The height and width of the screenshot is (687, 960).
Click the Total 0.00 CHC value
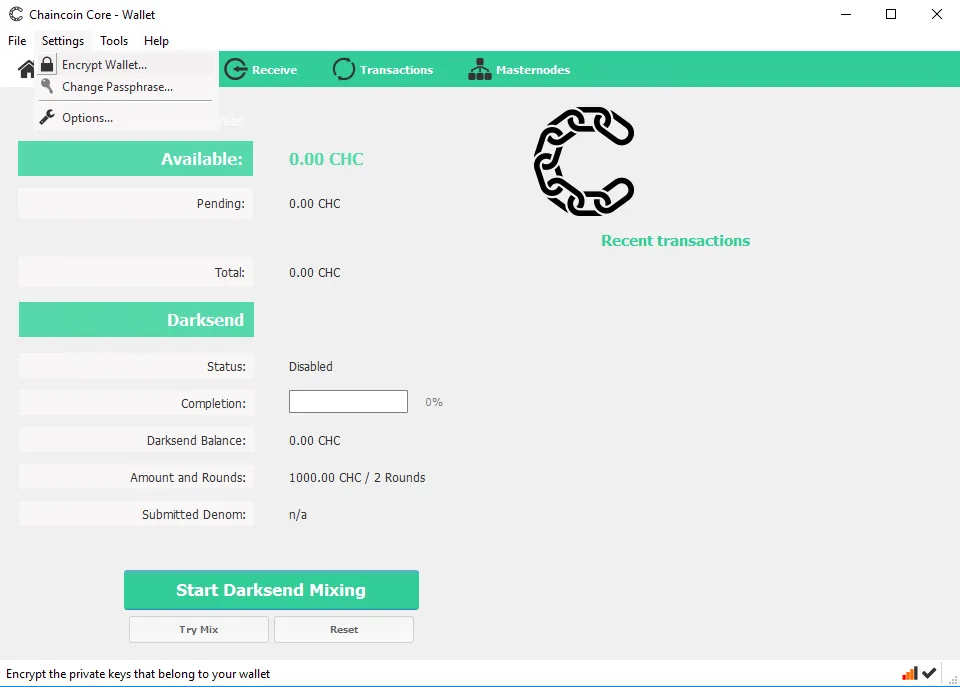[x=315, y=272]
